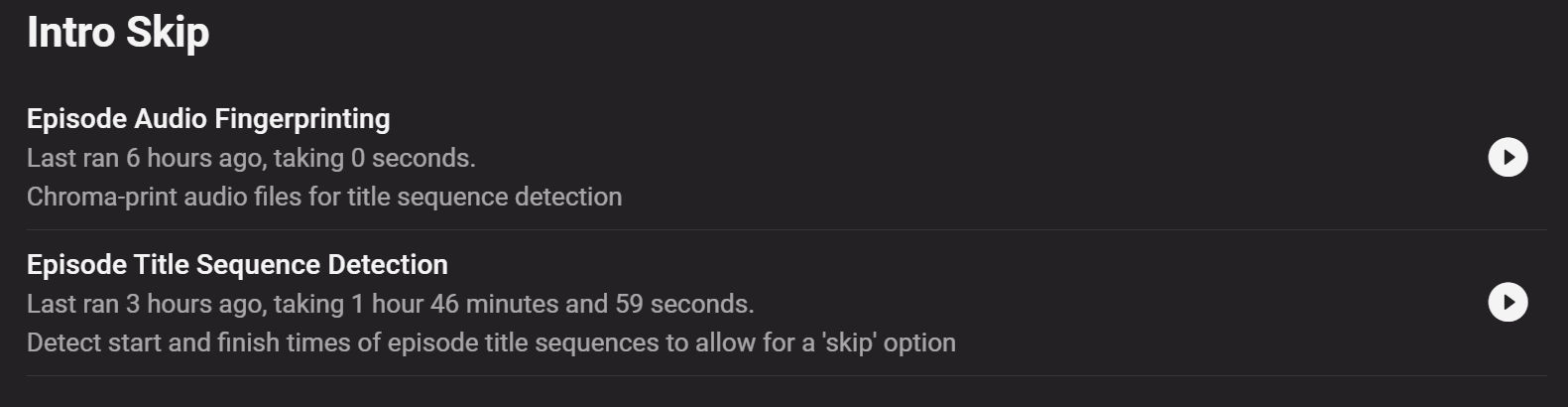Click the word 'Skip' in the heading

(167, 33)
